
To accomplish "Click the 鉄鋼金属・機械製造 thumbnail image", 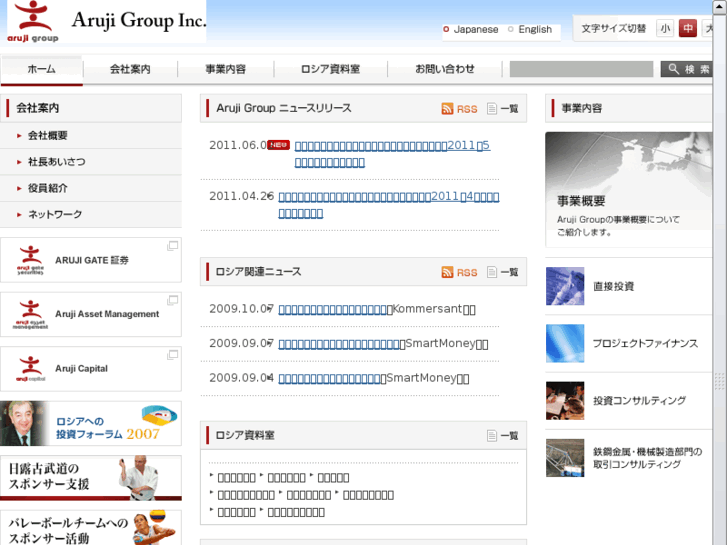I will (x=565, y=458).
